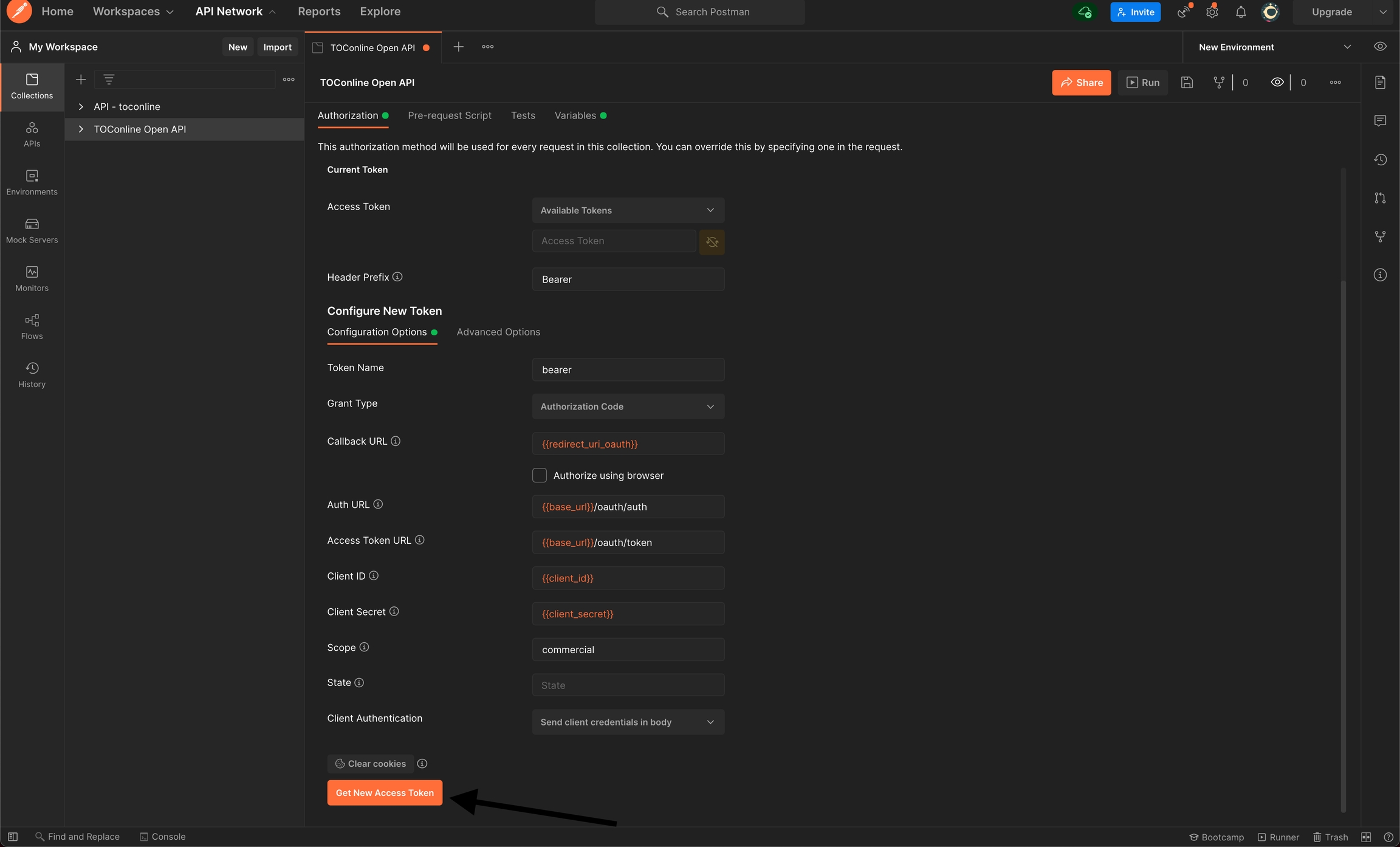
Task: Open the documentation icon in right sidebar
Action: [x=1380, y=83]
